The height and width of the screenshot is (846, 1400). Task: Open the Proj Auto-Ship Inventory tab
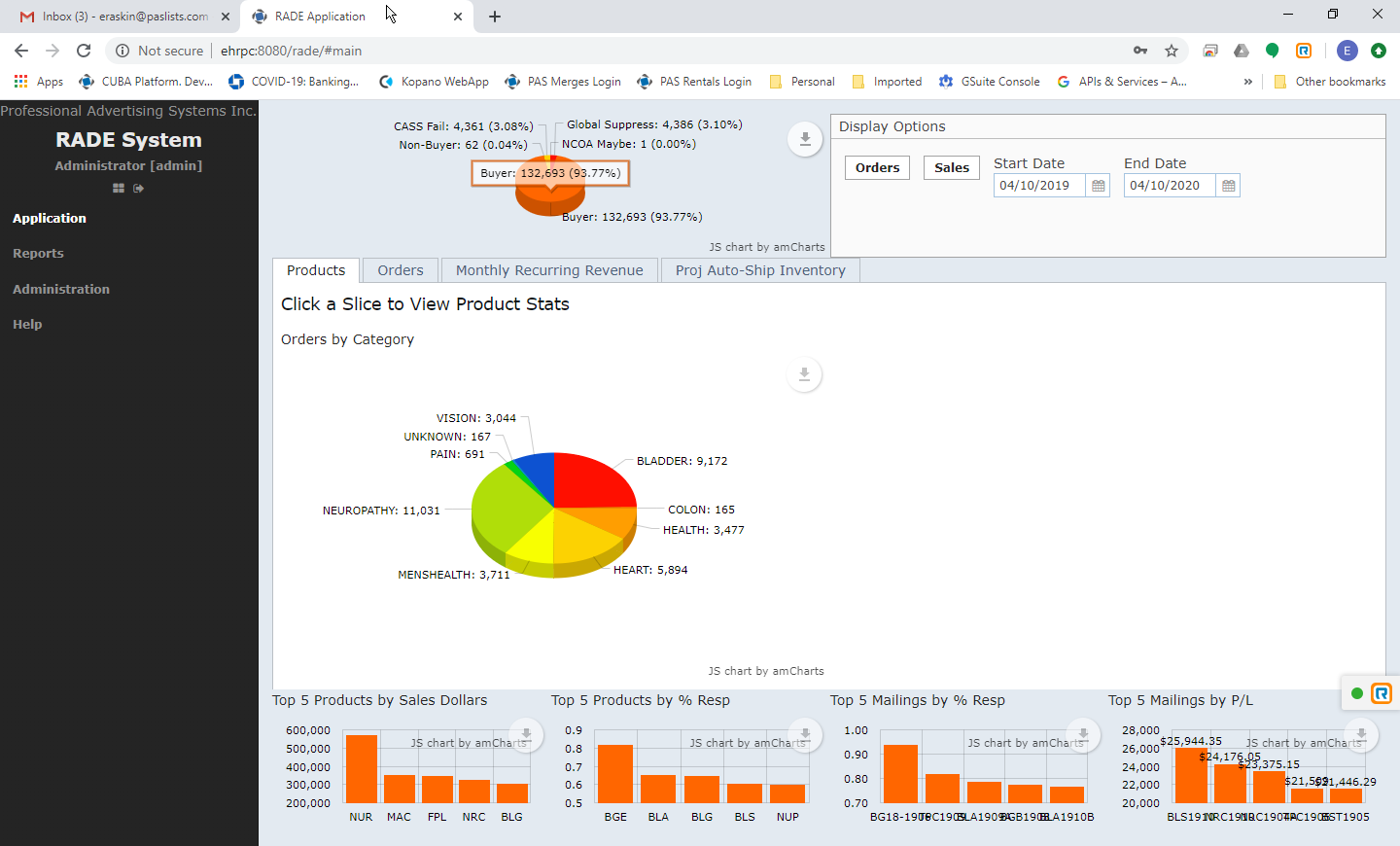[x=760, y=270]
